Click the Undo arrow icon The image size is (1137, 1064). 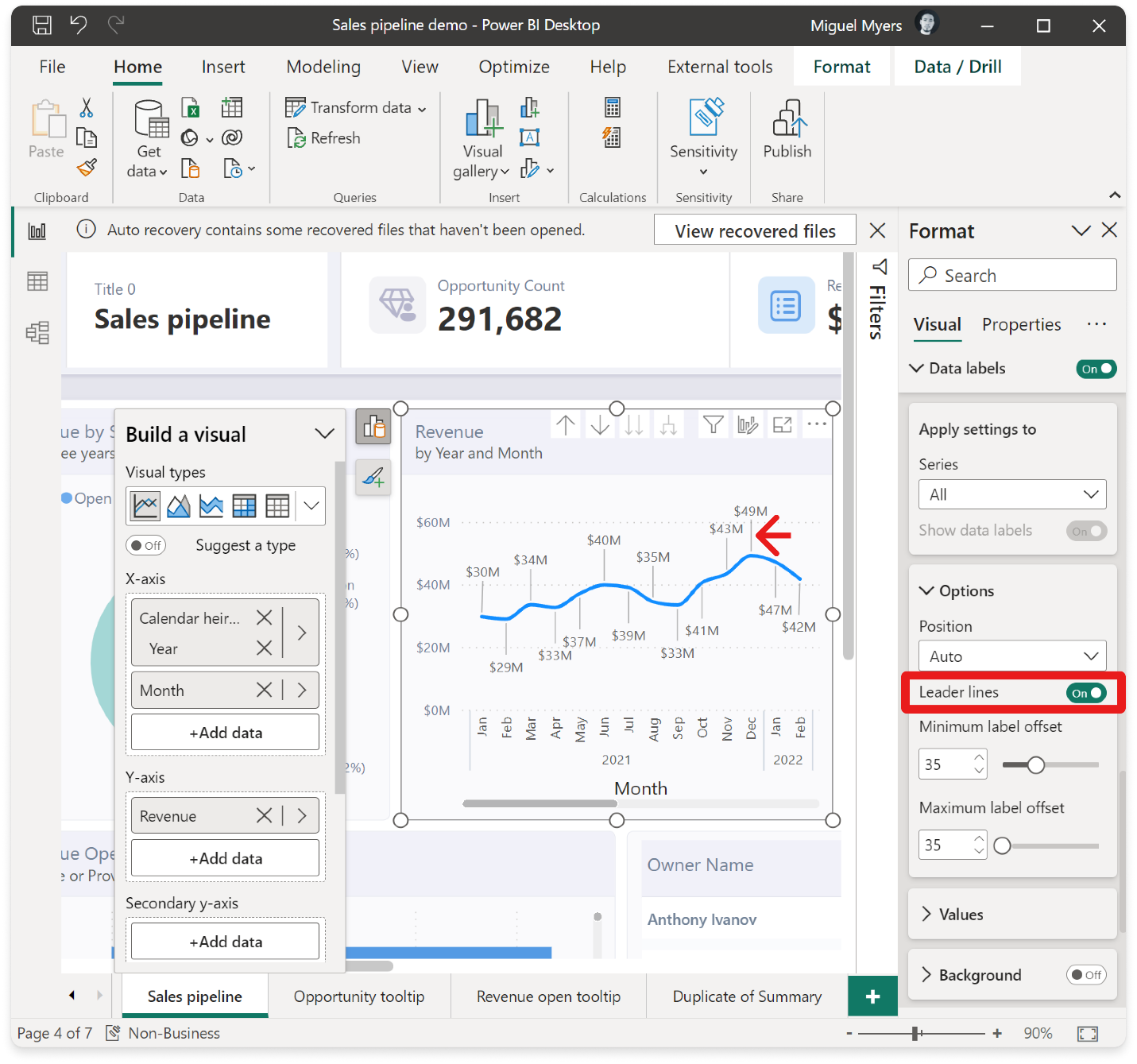79,25
